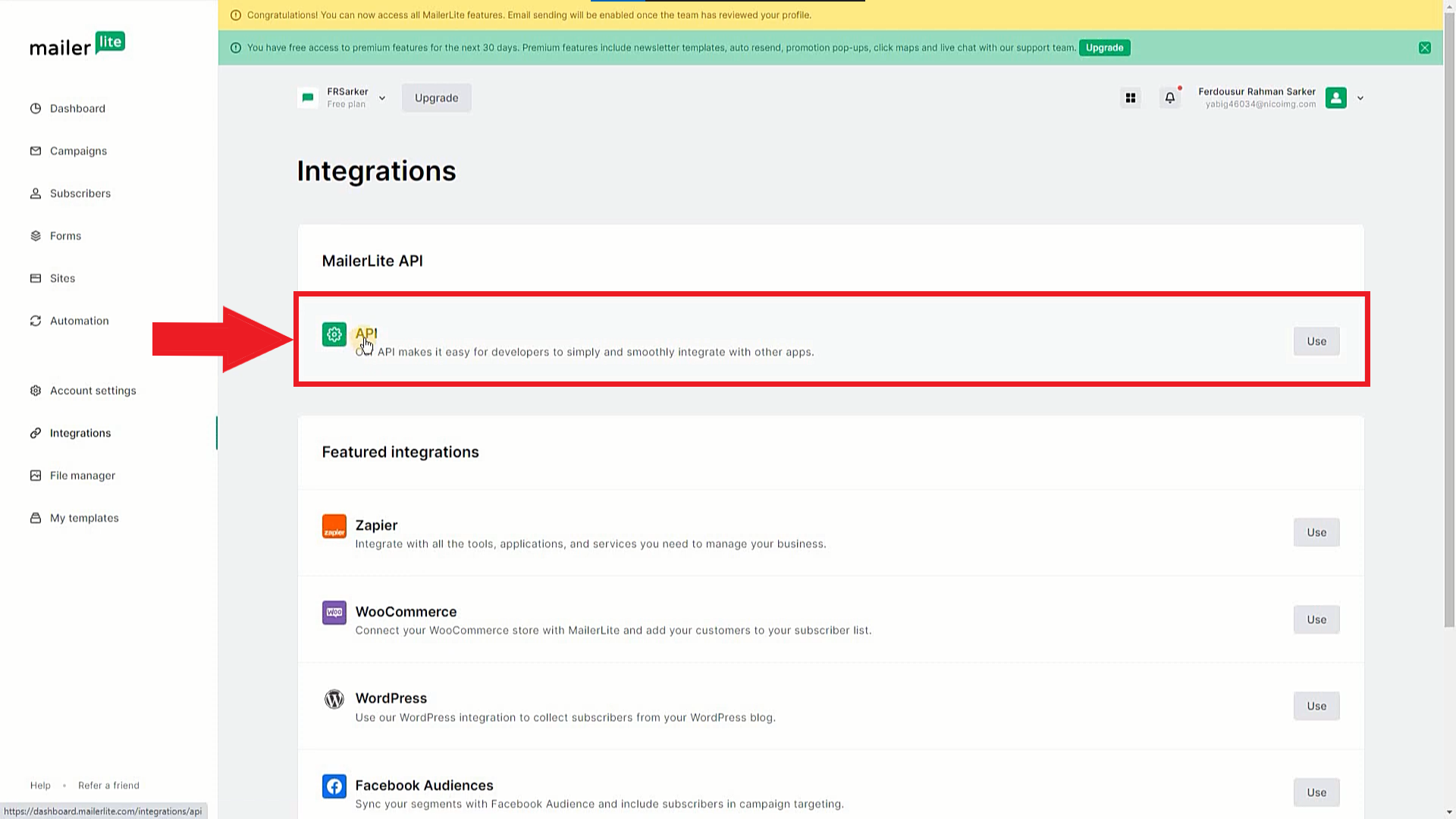
Task: Click Use for Facebook Audiences
Action: tap(1316, 792)
